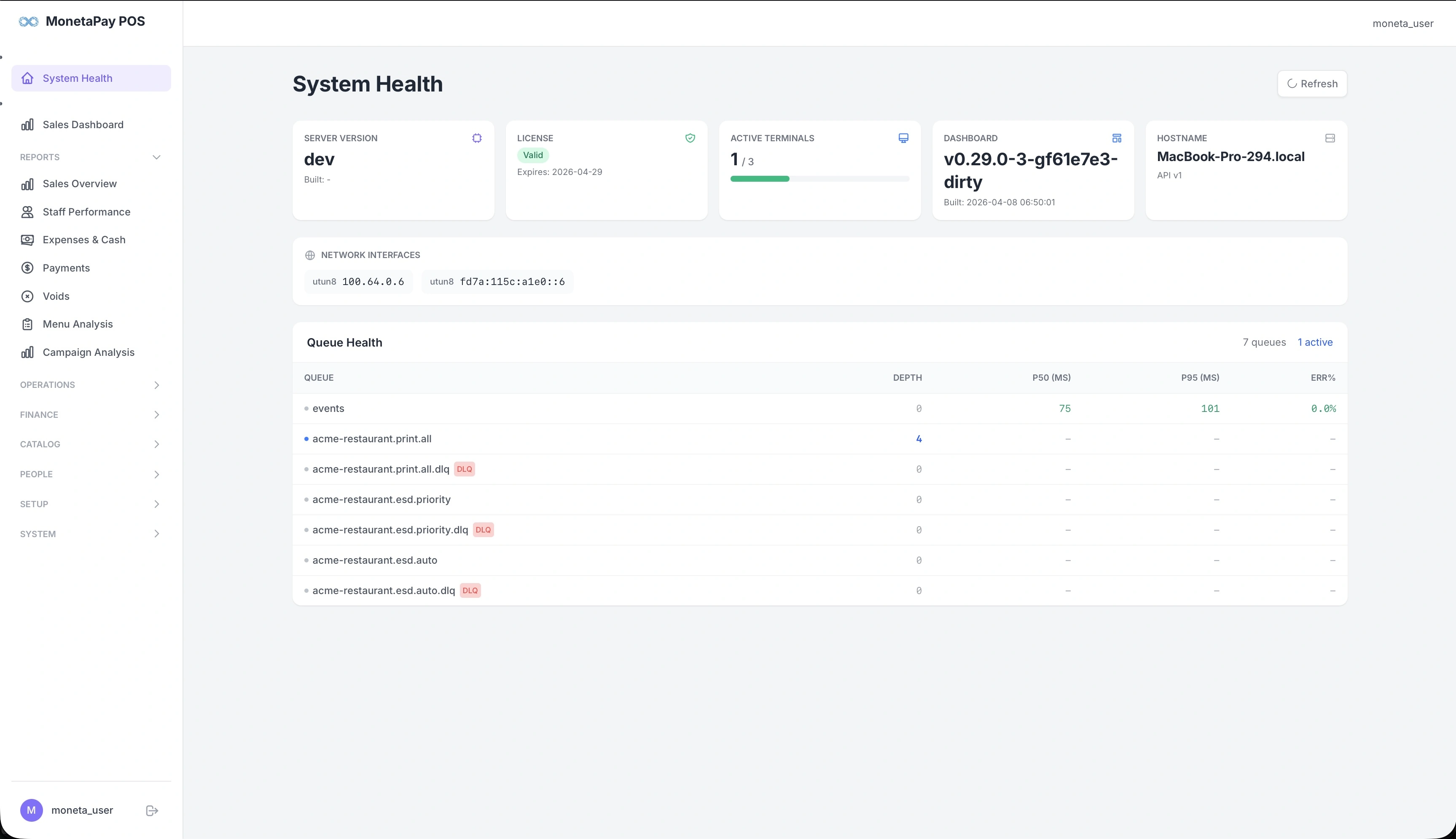
Task: Click the DEPTH column header
Action: pos(907,378)
